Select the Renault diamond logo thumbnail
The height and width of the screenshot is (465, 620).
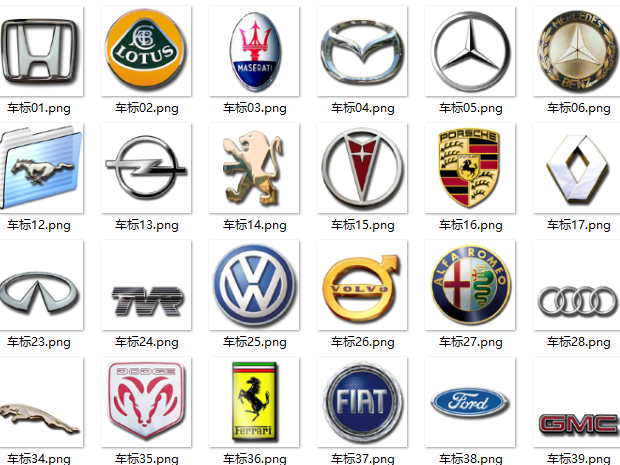[x=577, y=168]
